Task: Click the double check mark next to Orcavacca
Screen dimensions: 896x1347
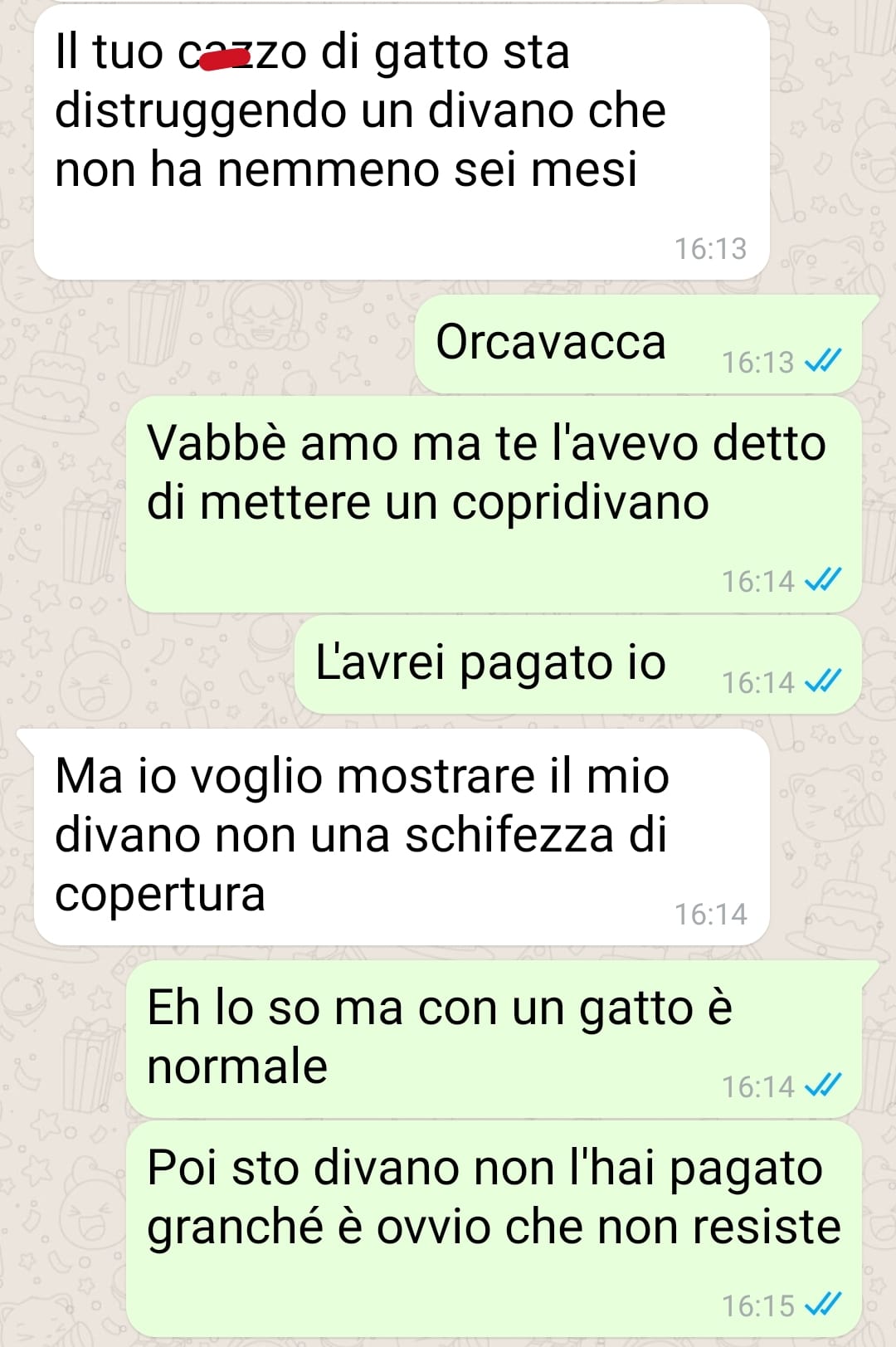Action: 823,361
